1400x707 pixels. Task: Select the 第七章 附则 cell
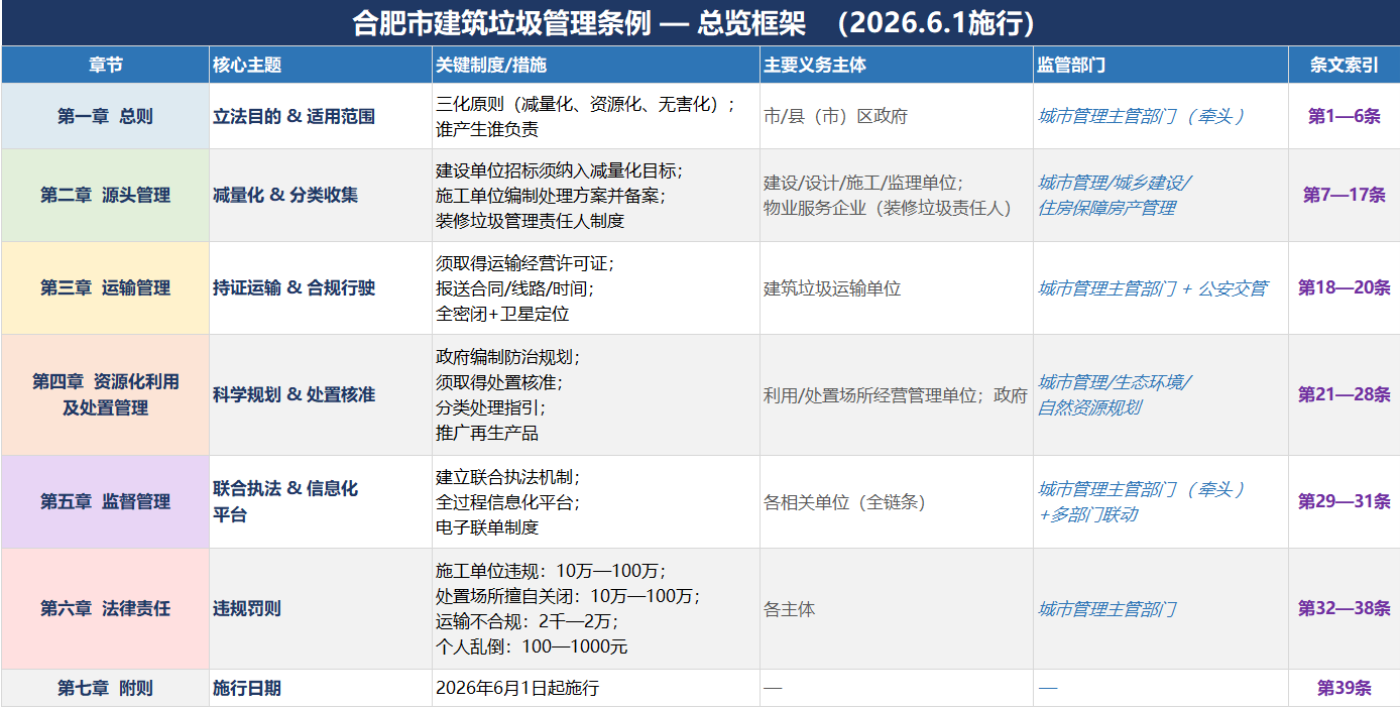(105, 688)
